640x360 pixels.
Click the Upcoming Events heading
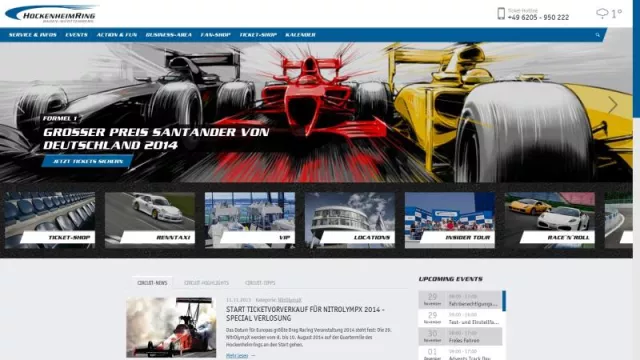451,279
